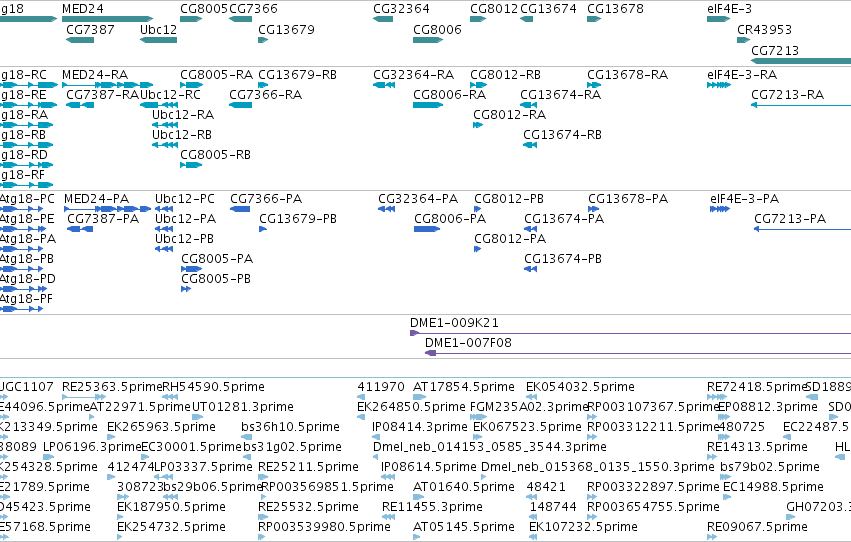Select transcript MED24-RA
Screen dimensions: 851x542
(107, 85)
